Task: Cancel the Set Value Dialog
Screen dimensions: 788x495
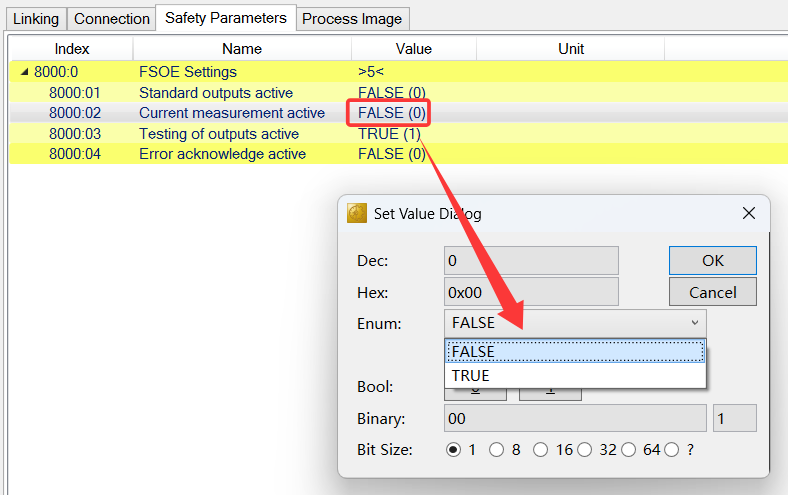Action: (712, 292)
